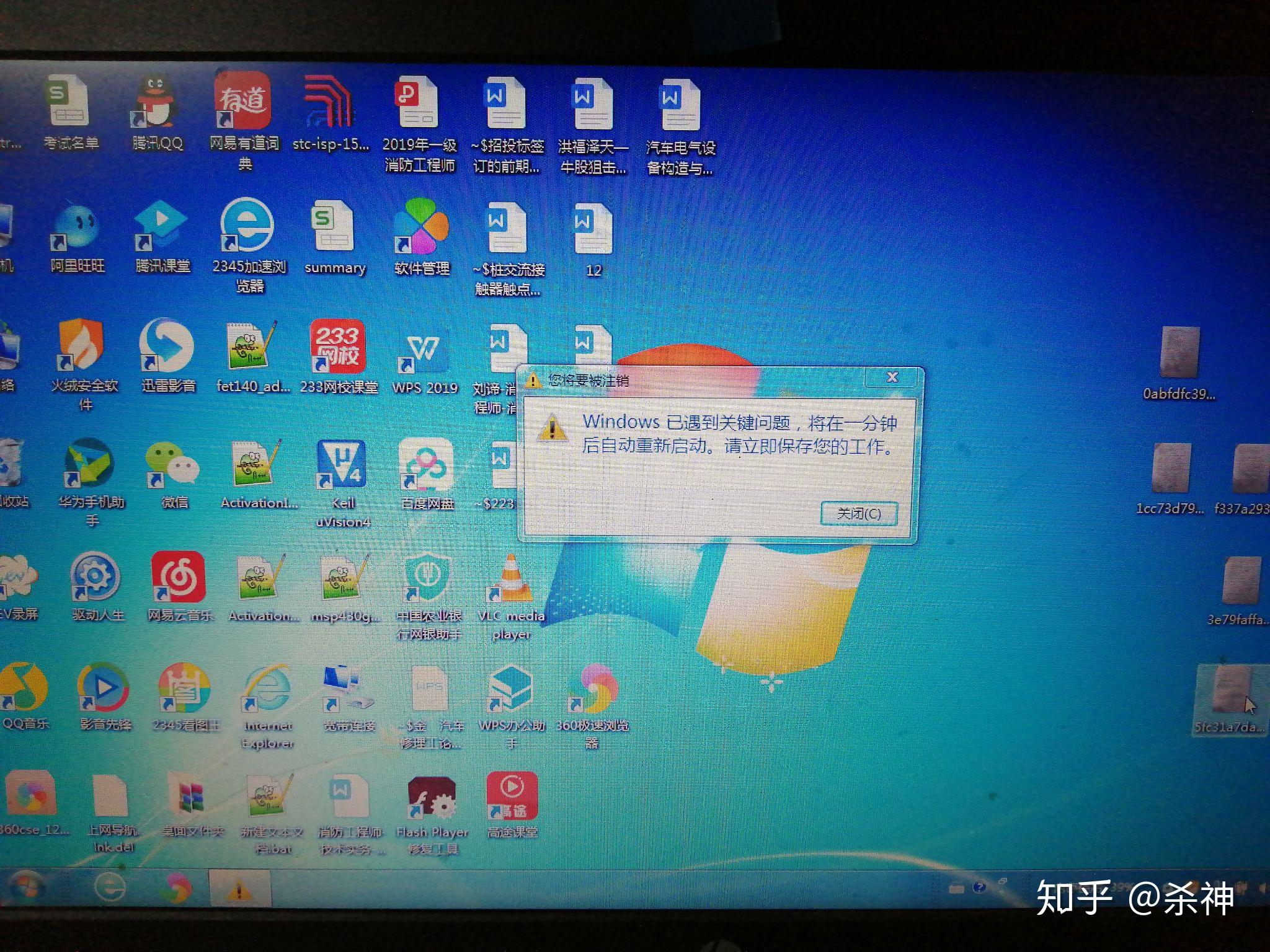Select the 汽车电气设备构造 document icon
This screenshot has height=952, width=1270.
[x=680, y=127]
